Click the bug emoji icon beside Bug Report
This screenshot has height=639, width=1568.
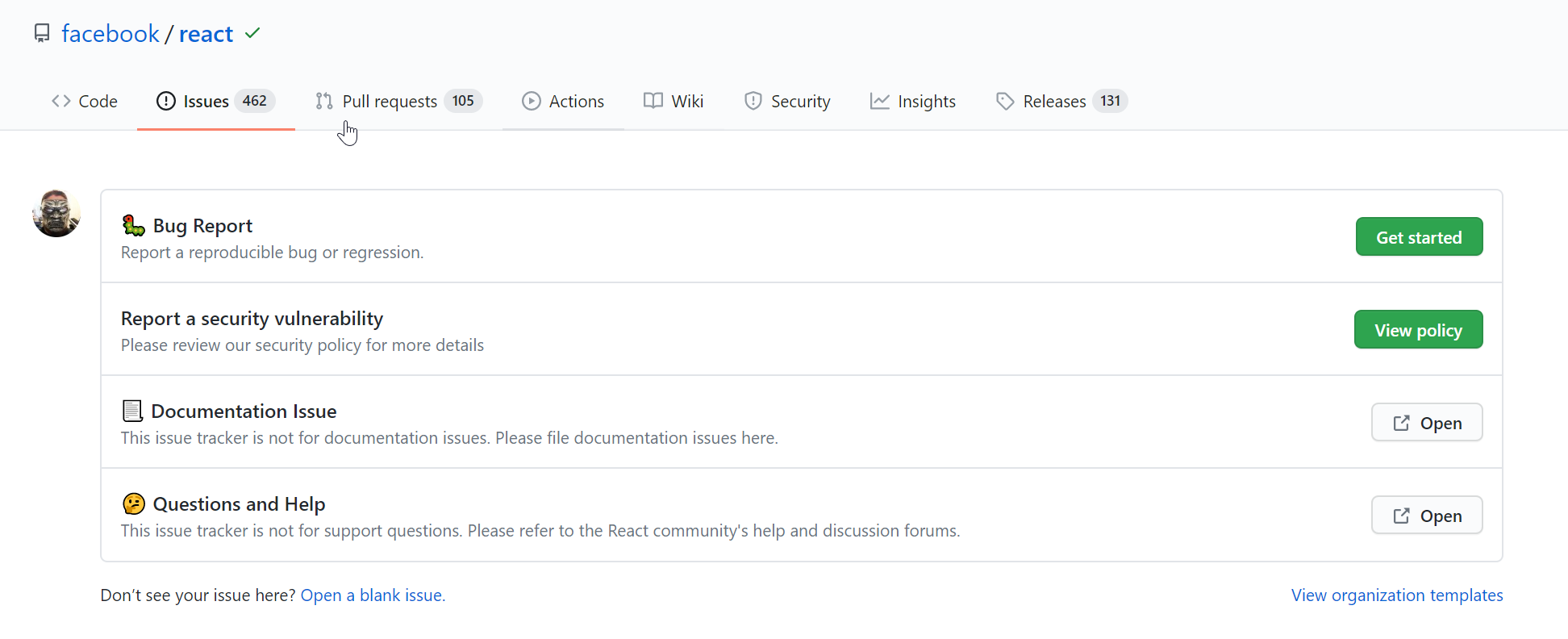pos(133,225)
